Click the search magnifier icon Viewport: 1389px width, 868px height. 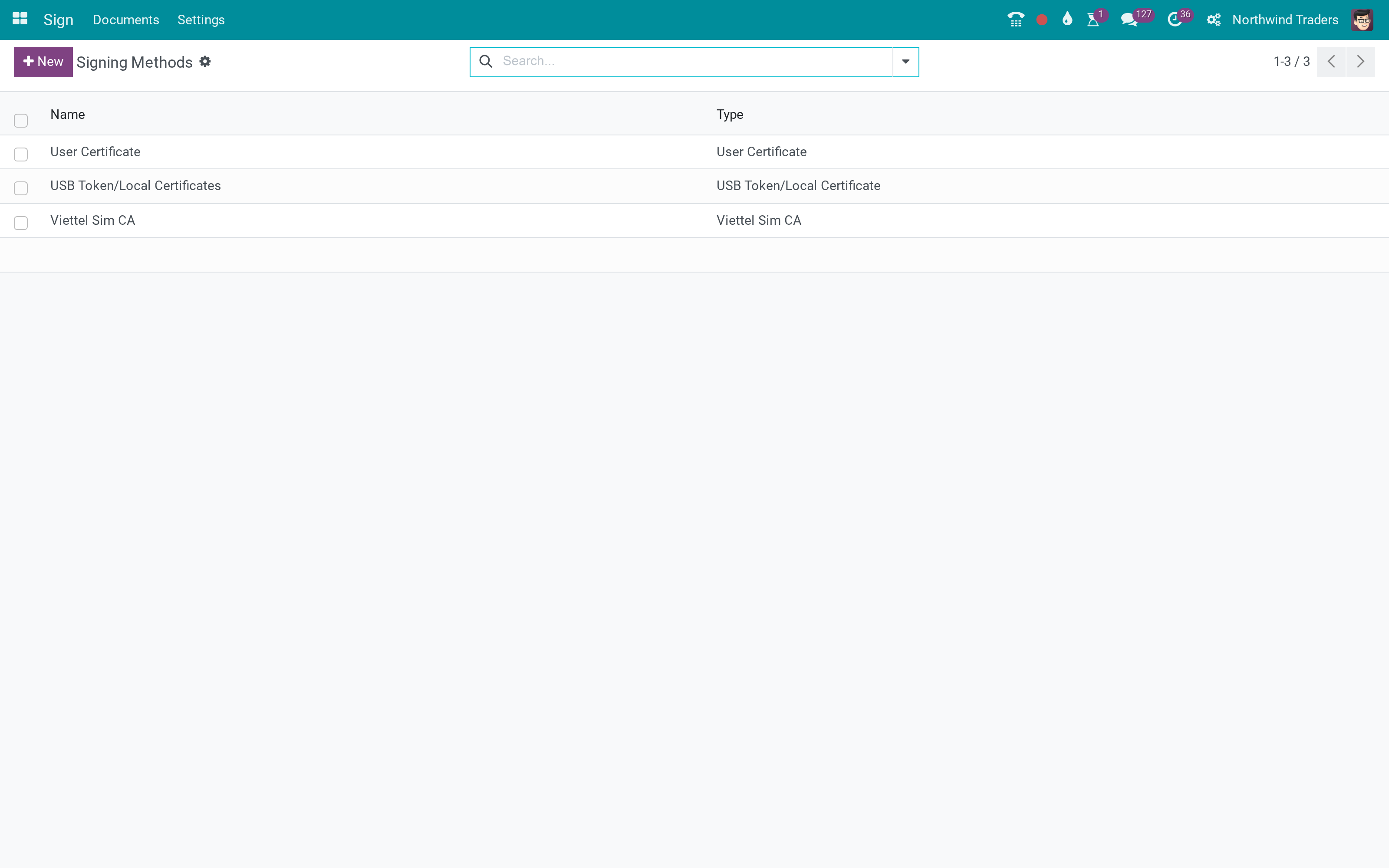click(486, 62)
